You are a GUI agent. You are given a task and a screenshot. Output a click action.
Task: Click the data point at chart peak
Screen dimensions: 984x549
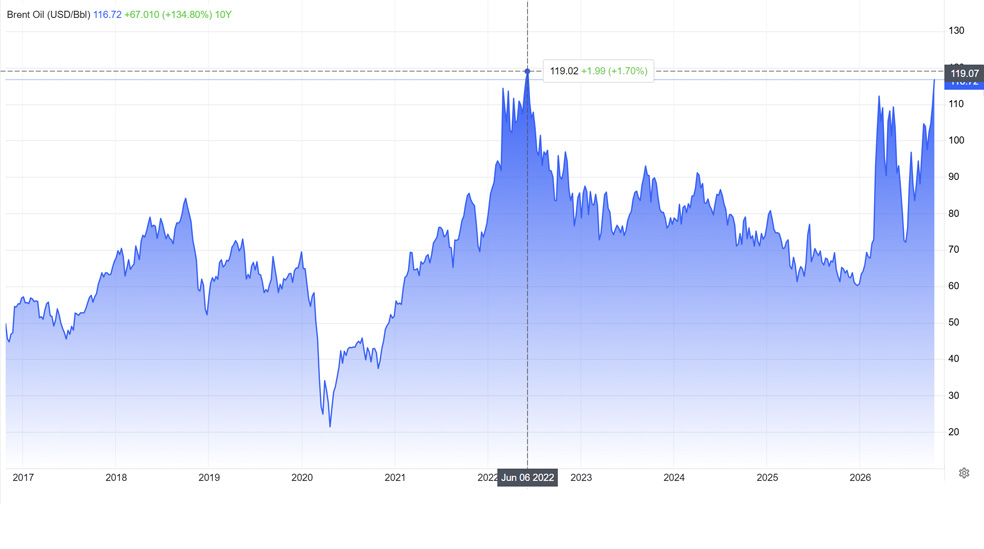pos(527,72)
